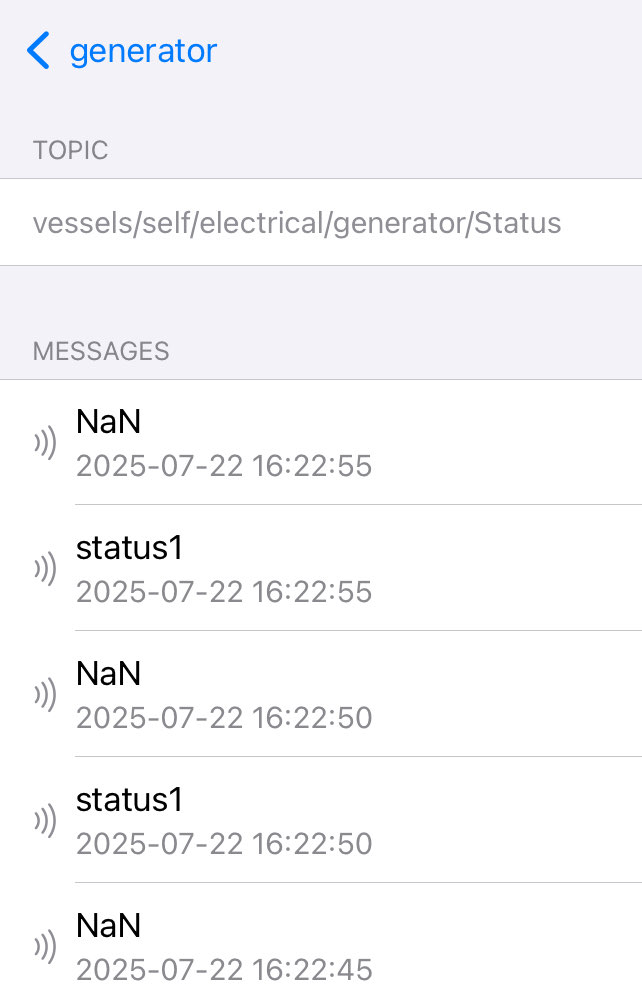The image size is (642, 992).
Task: Click timestamp 16:22:50 under the NaN message
Action: coord(224,717)
